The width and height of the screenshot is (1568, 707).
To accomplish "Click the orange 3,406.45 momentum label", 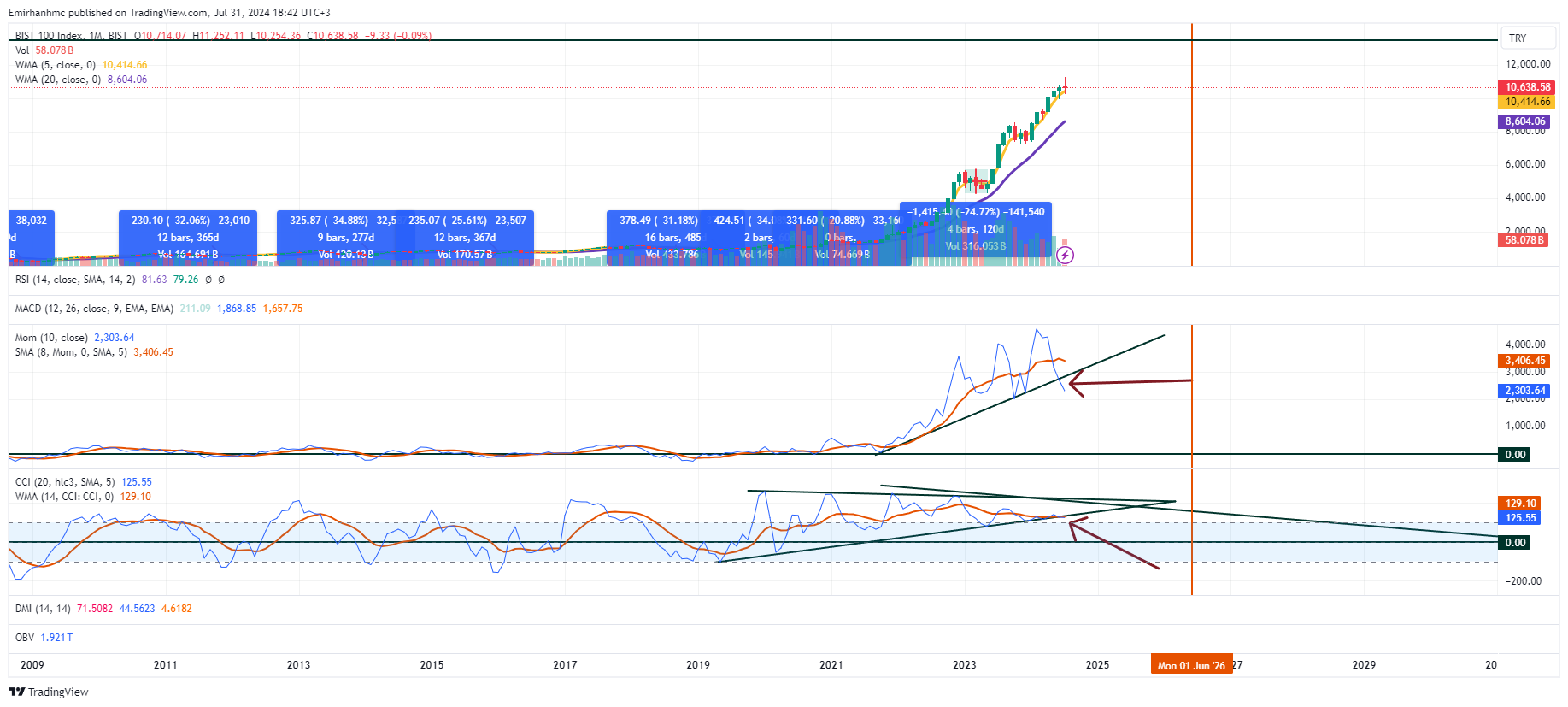I will [1524, 362].
